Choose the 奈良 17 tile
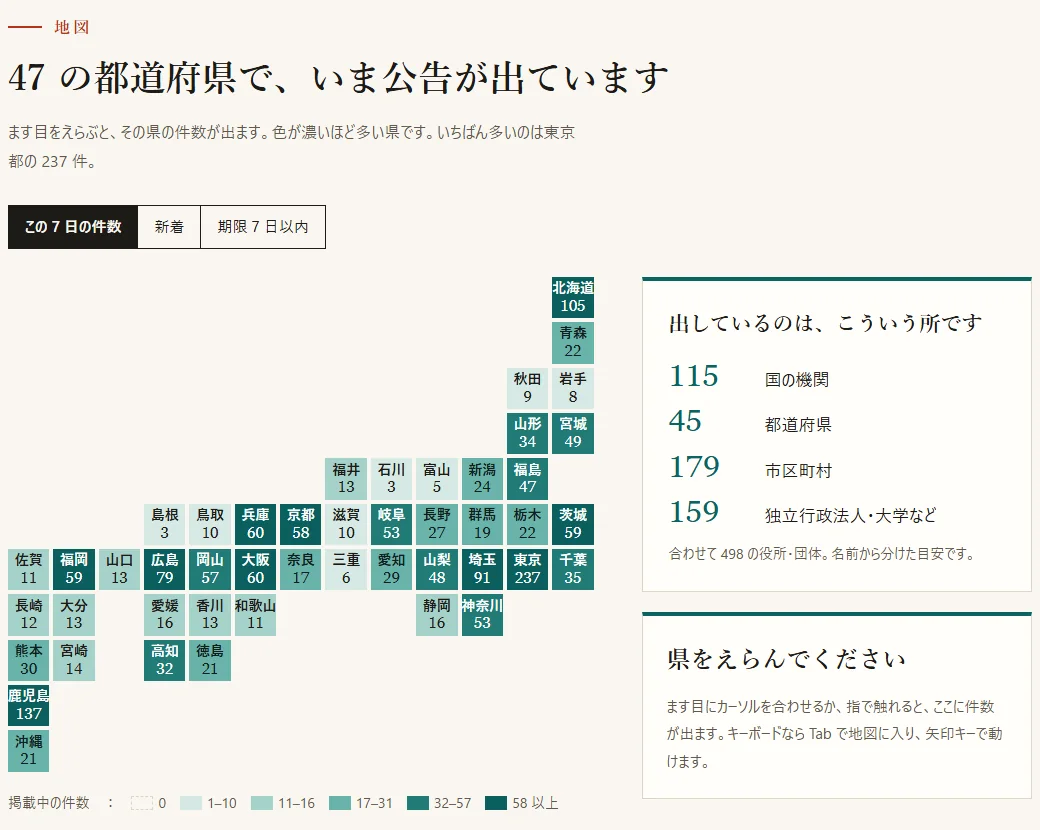This screenshot has width=1040, height=830. [x=300, y=569]
